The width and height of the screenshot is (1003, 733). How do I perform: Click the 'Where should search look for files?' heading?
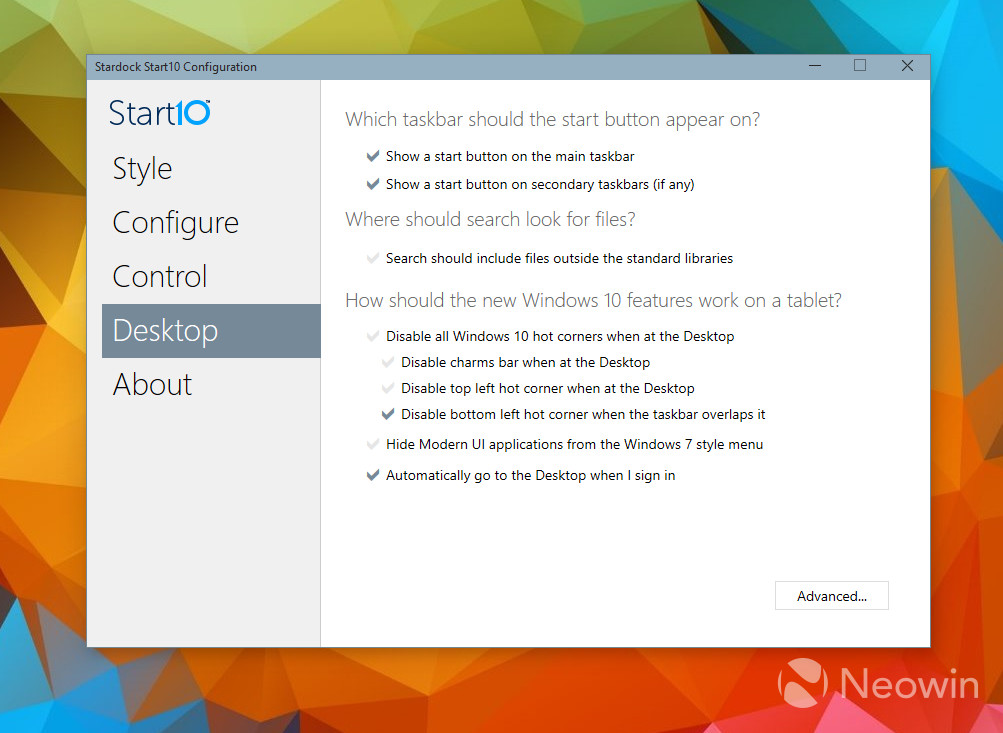tap(491, 219)
